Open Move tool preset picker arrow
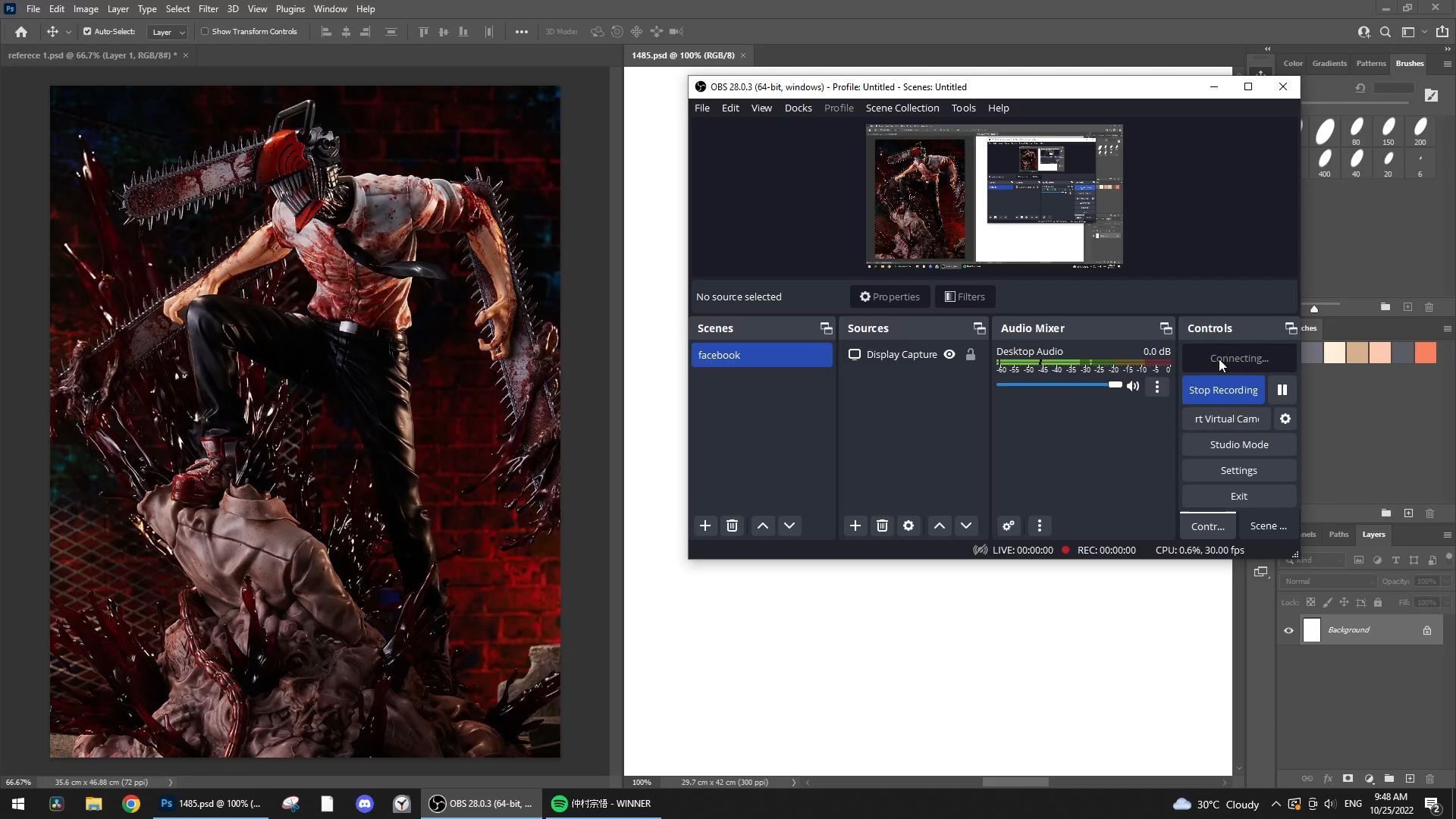Screen dimensions: 1456x819 [68, 32]
